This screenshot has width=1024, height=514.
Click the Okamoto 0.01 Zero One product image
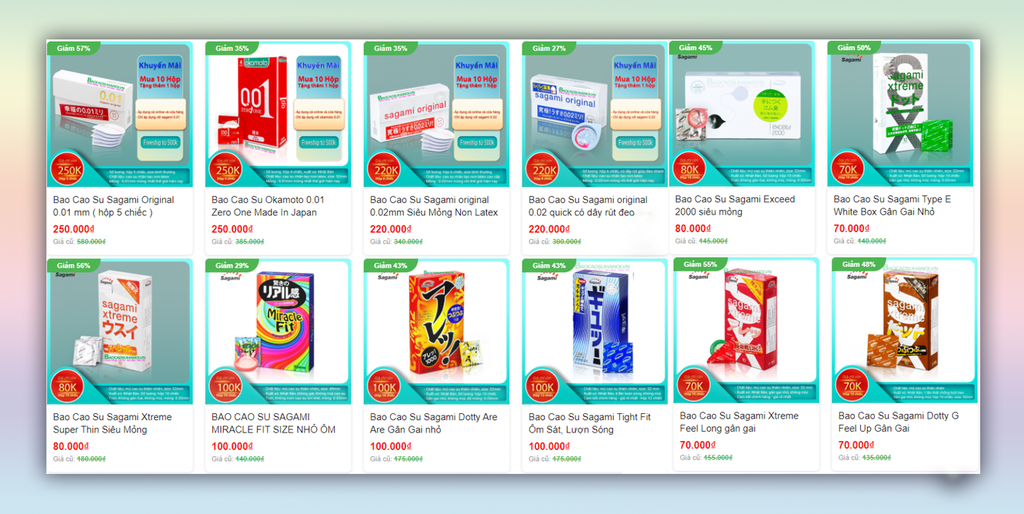[278, 114]
